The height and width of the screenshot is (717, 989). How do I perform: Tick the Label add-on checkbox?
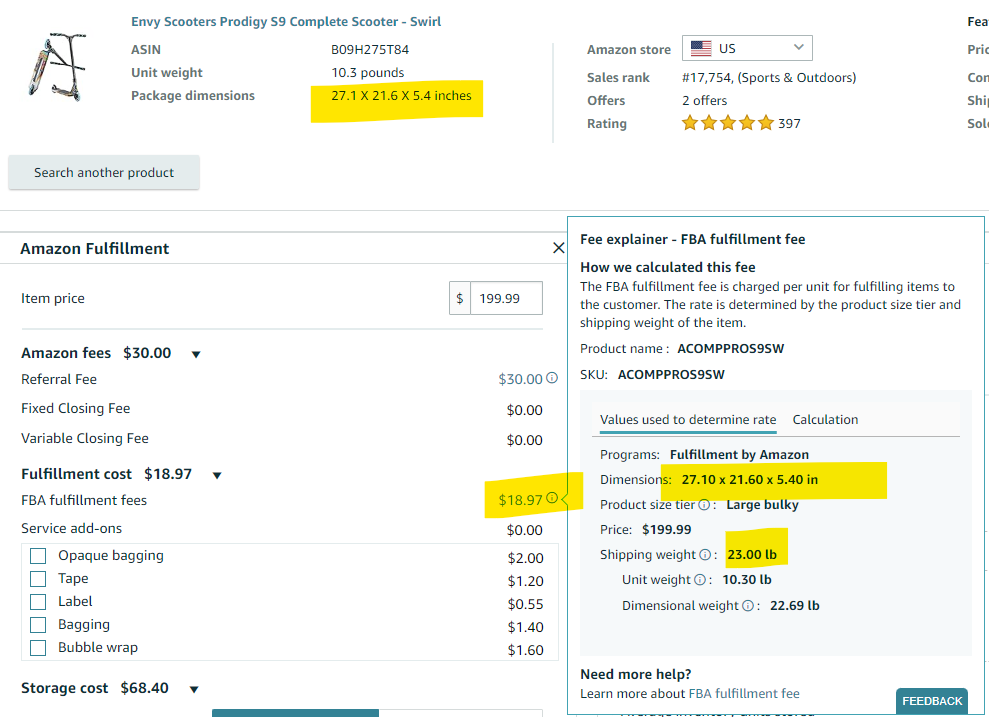click(38, 602)
